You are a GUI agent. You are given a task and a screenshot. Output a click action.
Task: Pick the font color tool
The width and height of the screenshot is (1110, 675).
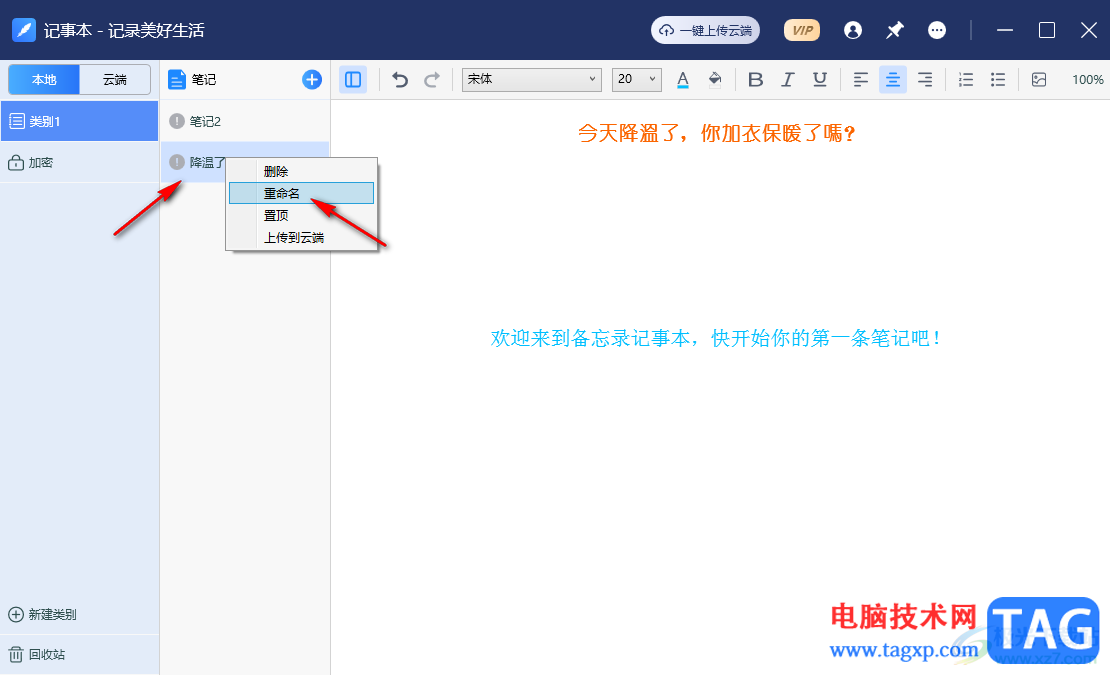(682, 79)
